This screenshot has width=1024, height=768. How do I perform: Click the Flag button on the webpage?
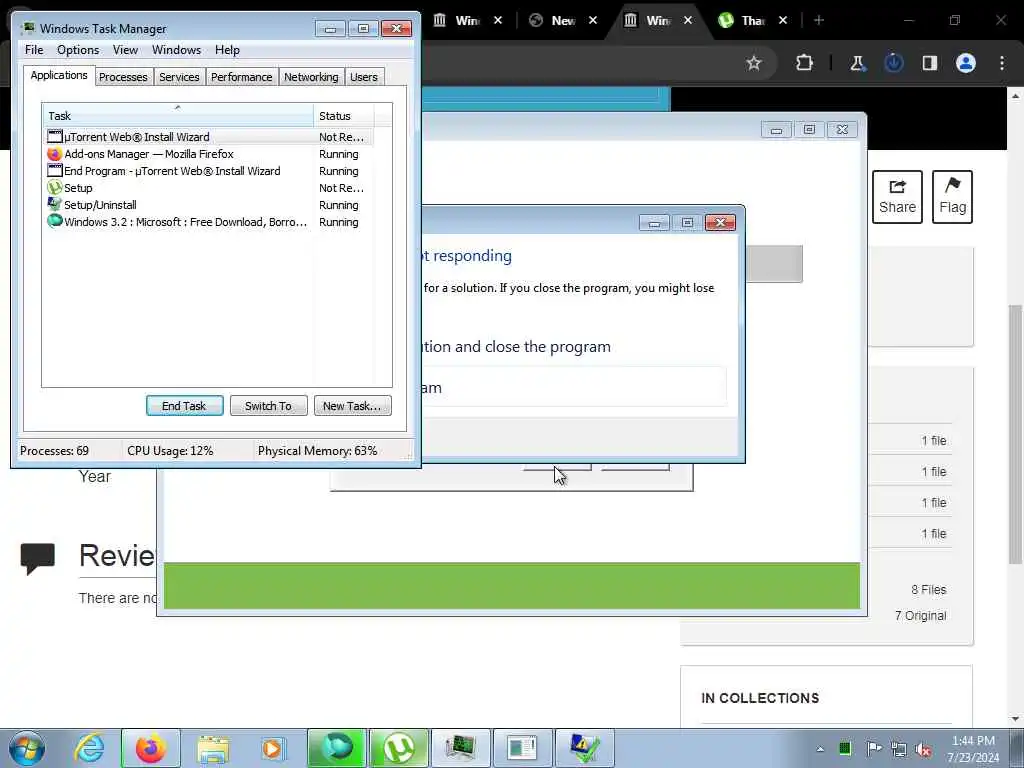click(x=952, y=197)
